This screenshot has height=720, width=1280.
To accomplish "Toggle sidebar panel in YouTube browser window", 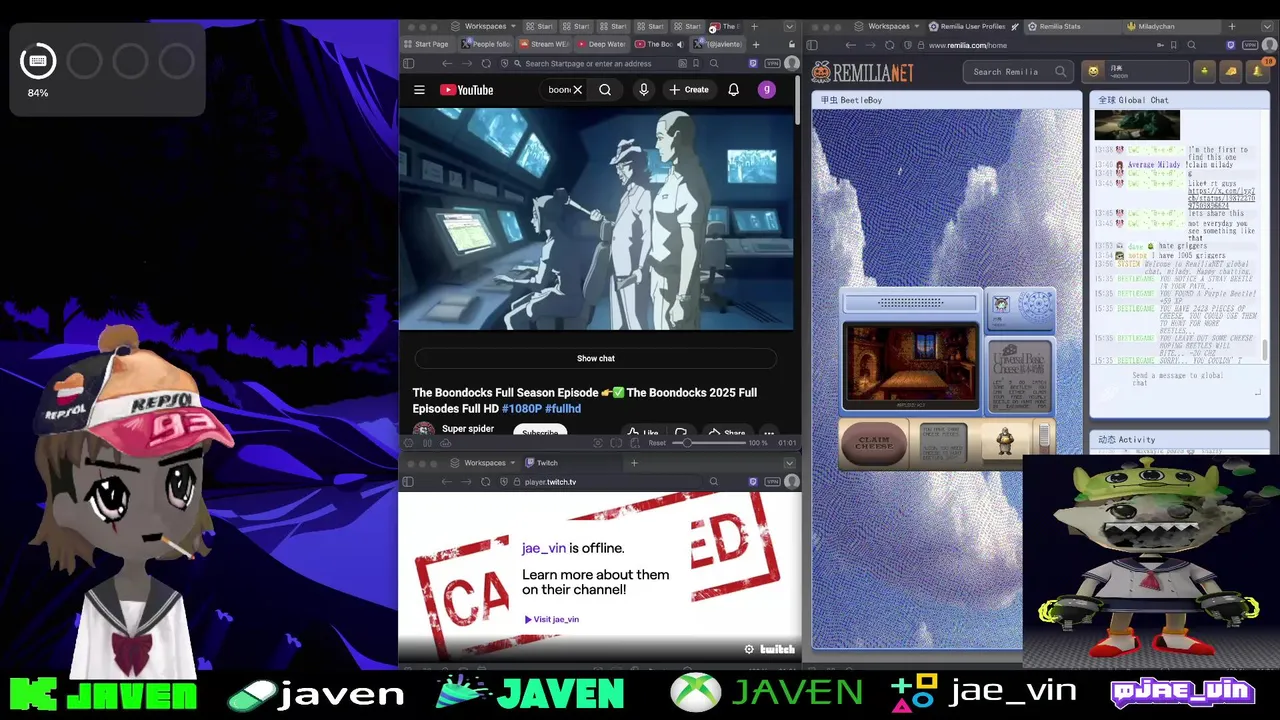I will [x=408, y=63].
